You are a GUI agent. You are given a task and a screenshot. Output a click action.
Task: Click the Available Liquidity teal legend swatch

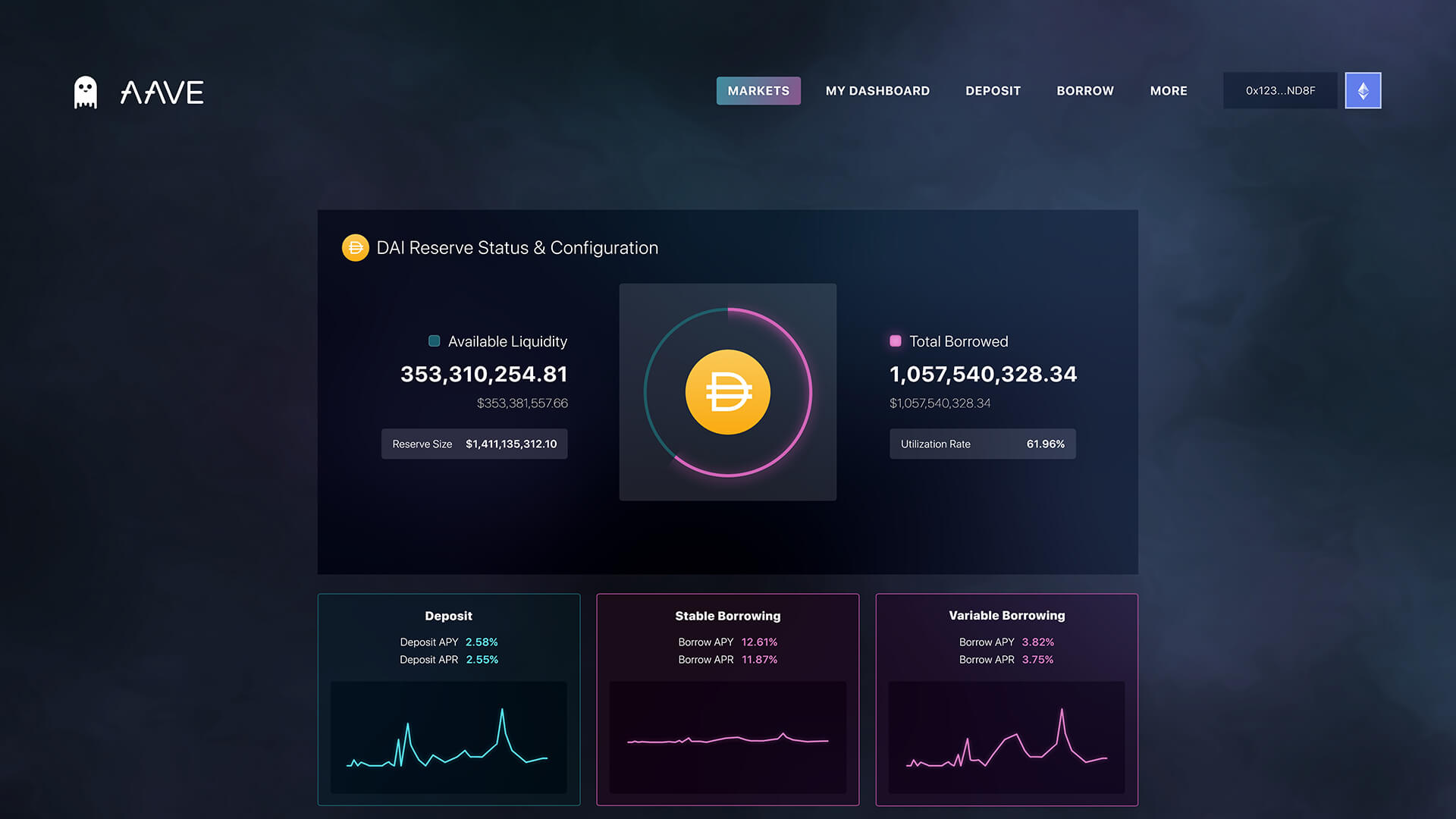435,341
